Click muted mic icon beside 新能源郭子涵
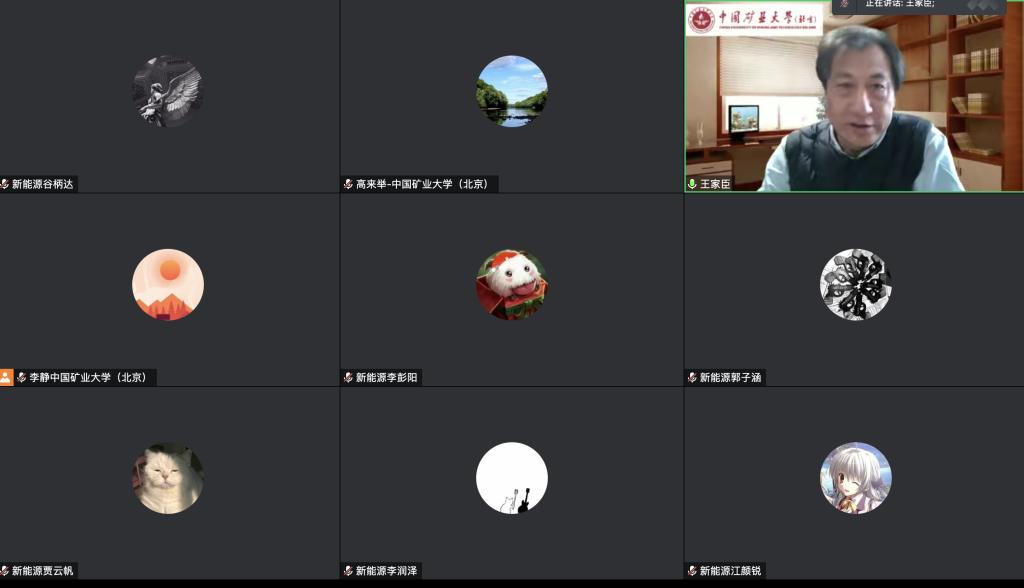1024x588 pixels. [x=692, y=377]
